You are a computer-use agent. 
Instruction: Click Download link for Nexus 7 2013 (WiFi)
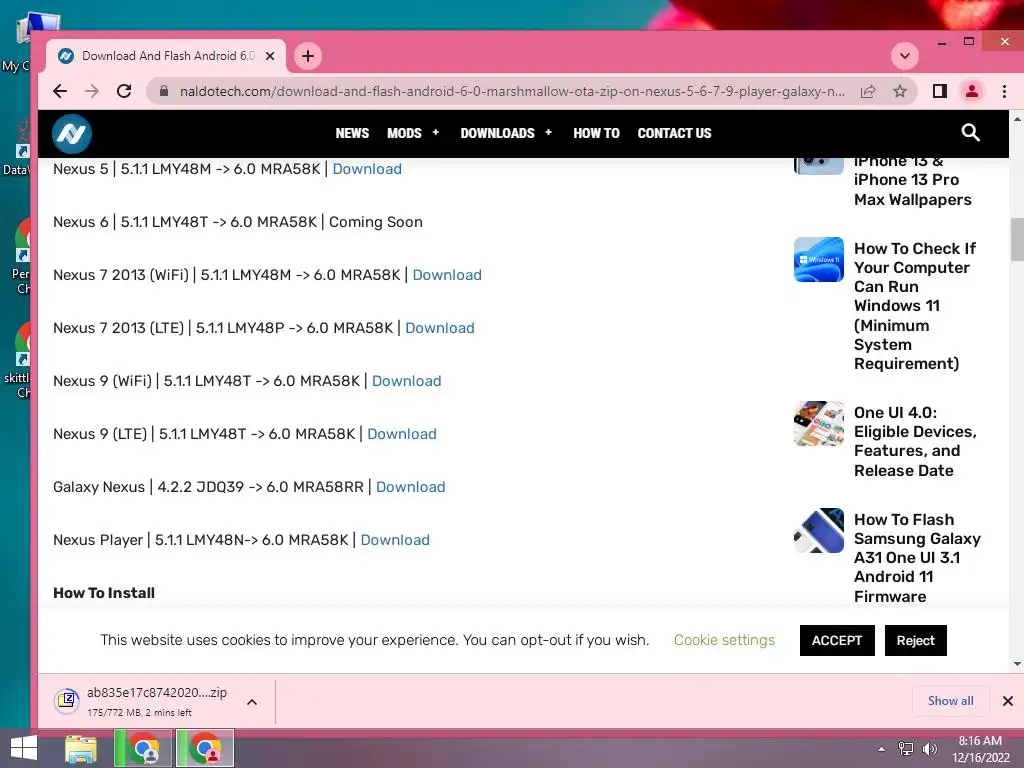point(447,275)
